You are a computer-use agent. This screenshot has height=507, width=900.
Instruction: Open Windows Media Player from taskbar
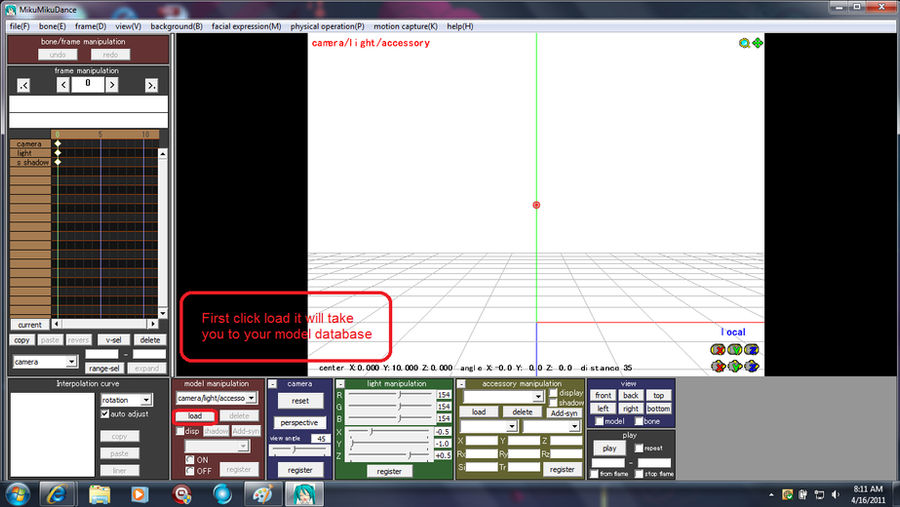[x=139, y=494]
